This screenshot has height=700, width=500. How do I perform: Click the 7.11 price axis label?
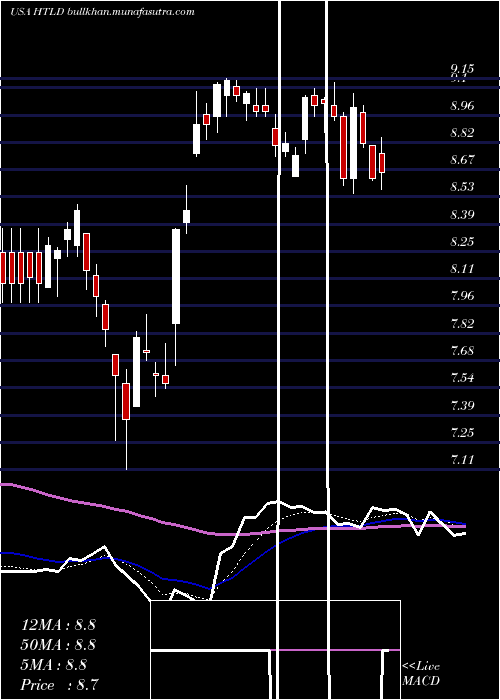point(462,460)
